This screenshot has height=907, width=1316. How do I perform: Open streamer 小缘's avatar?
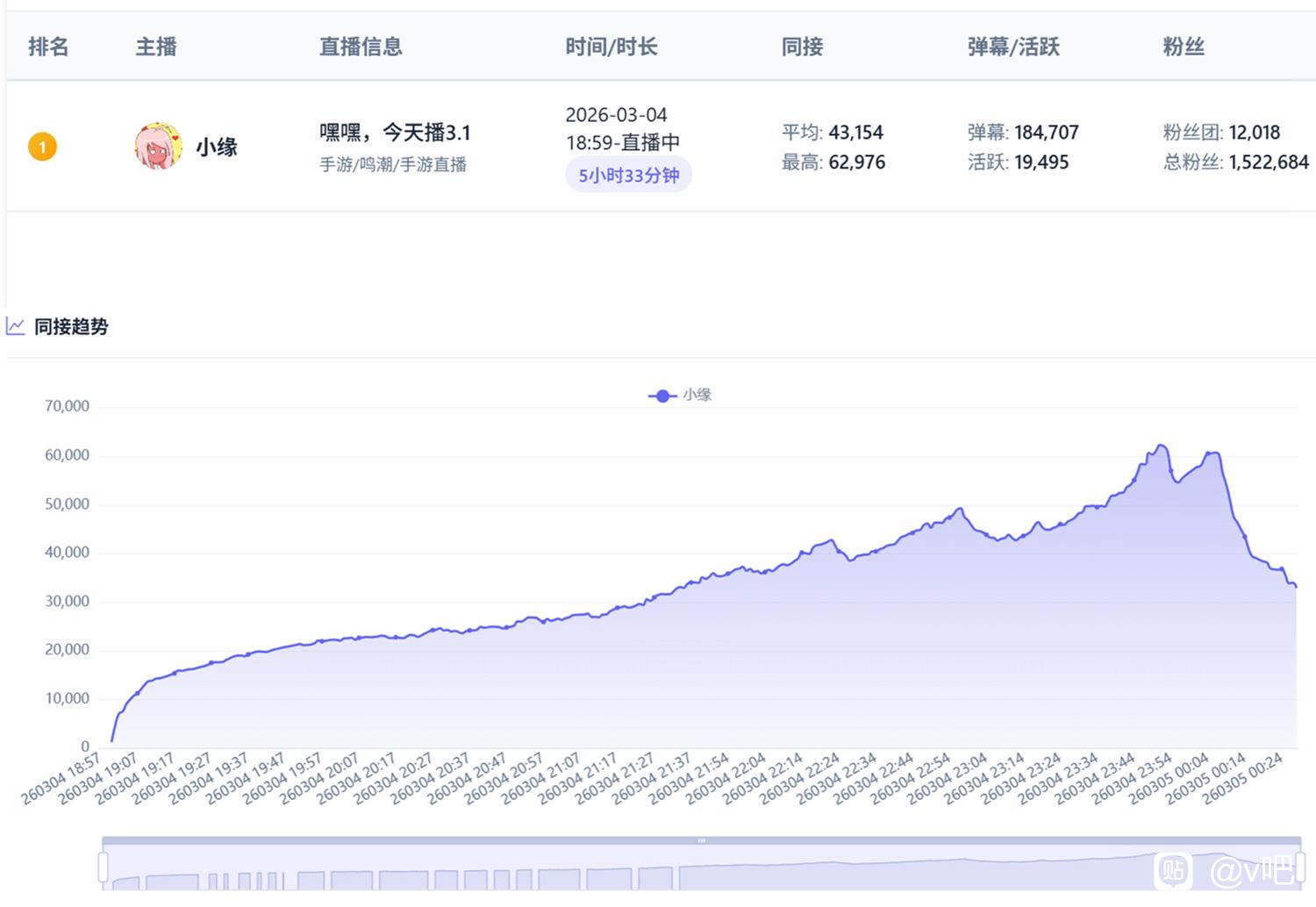click(158, 146)
